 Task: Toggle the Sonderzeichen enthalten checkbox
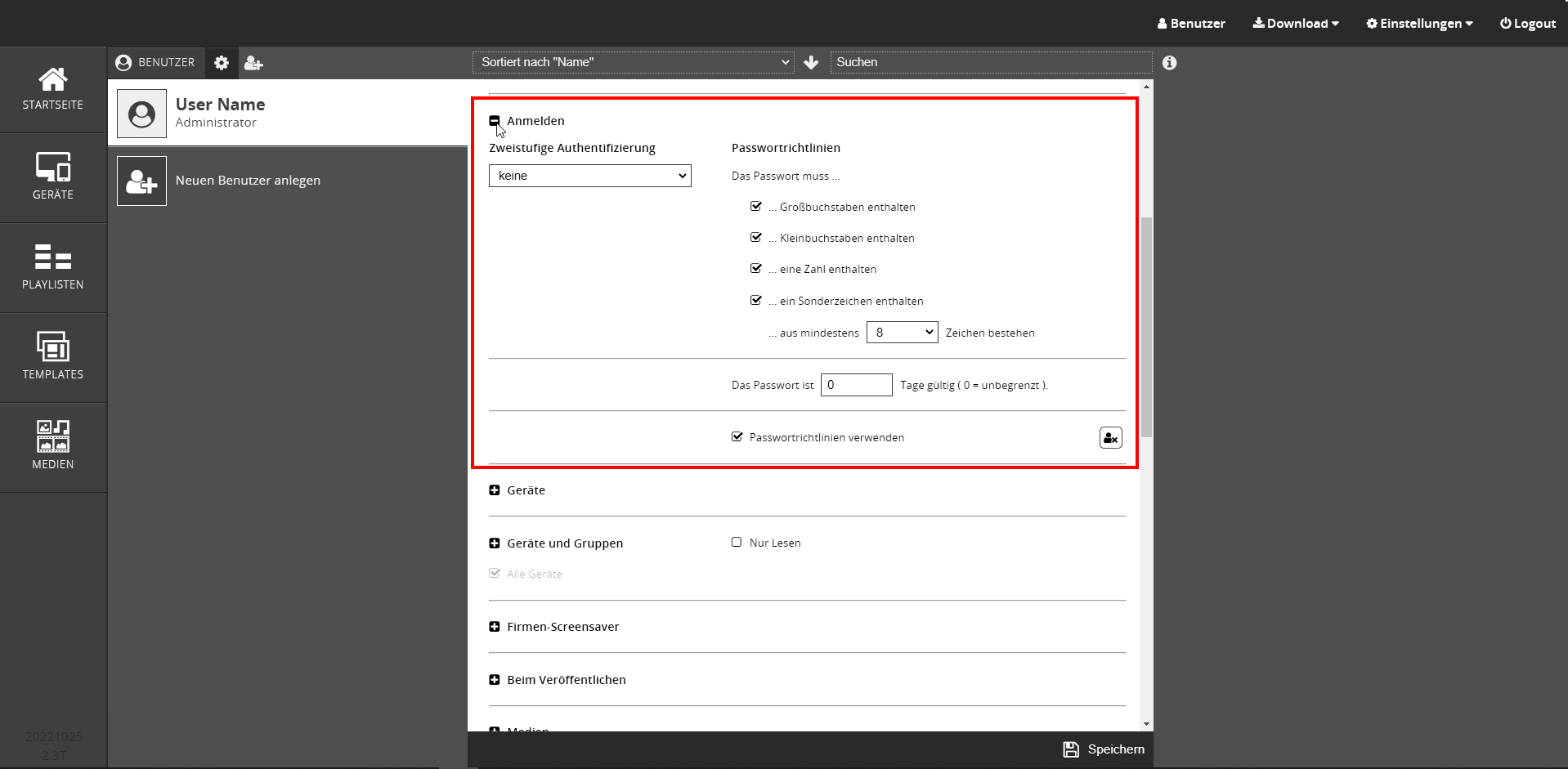click(x=756, y=301)
